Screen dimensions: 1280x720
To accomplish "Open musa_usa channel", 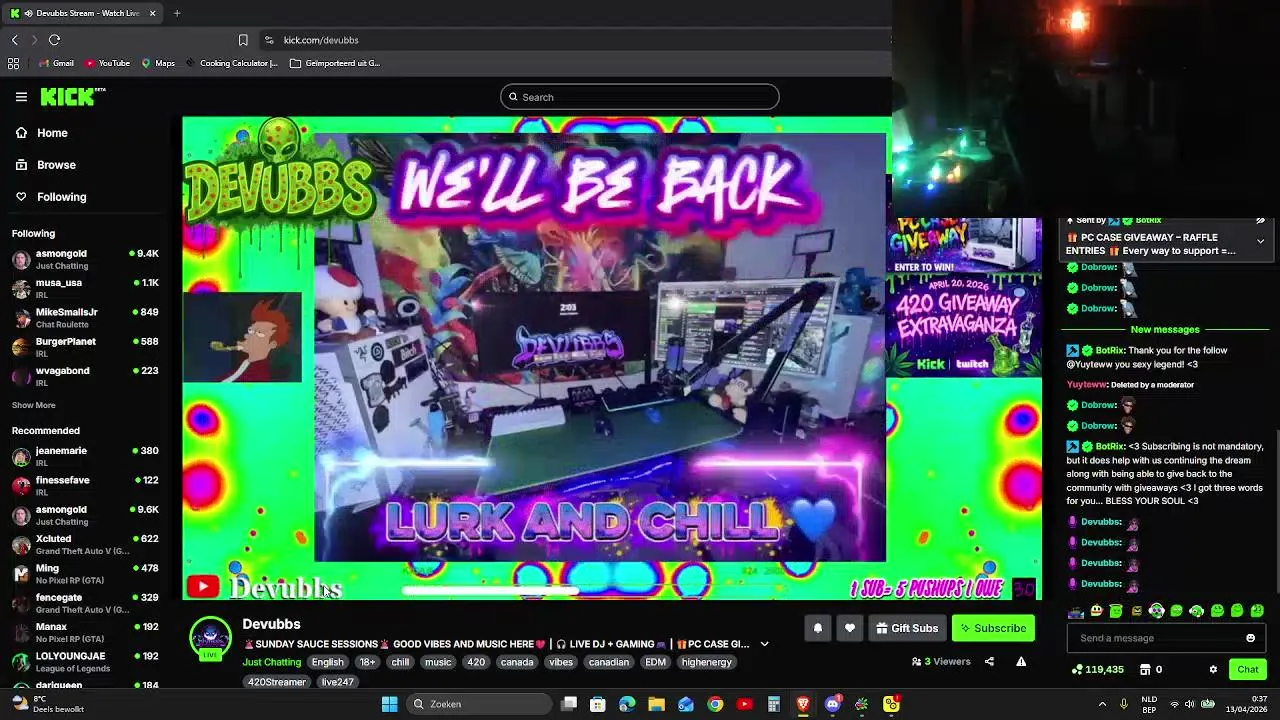I will pos(86,288).
